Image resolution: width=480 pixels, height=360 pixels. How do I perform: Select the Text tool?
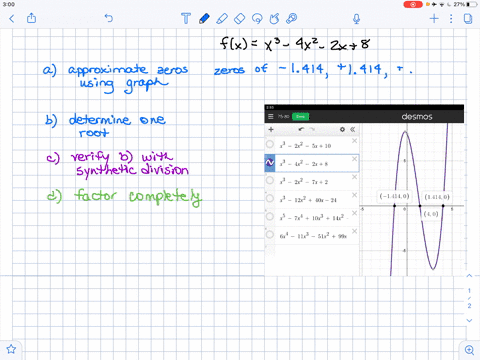click(186, 18)
